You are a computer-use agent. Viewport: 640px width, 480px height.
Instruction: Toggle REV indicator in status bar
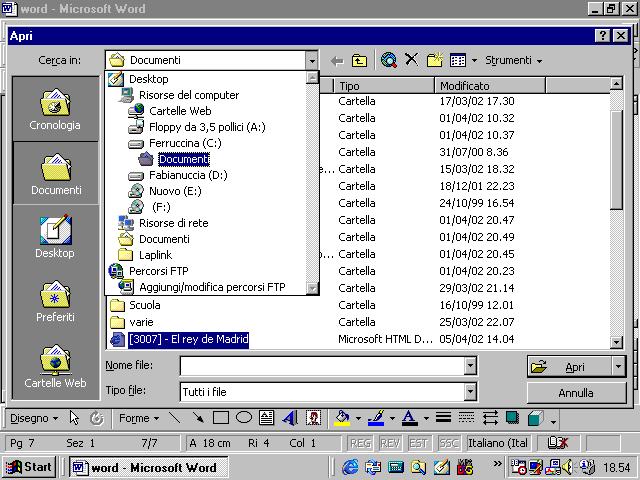click(x=389, y=443)
